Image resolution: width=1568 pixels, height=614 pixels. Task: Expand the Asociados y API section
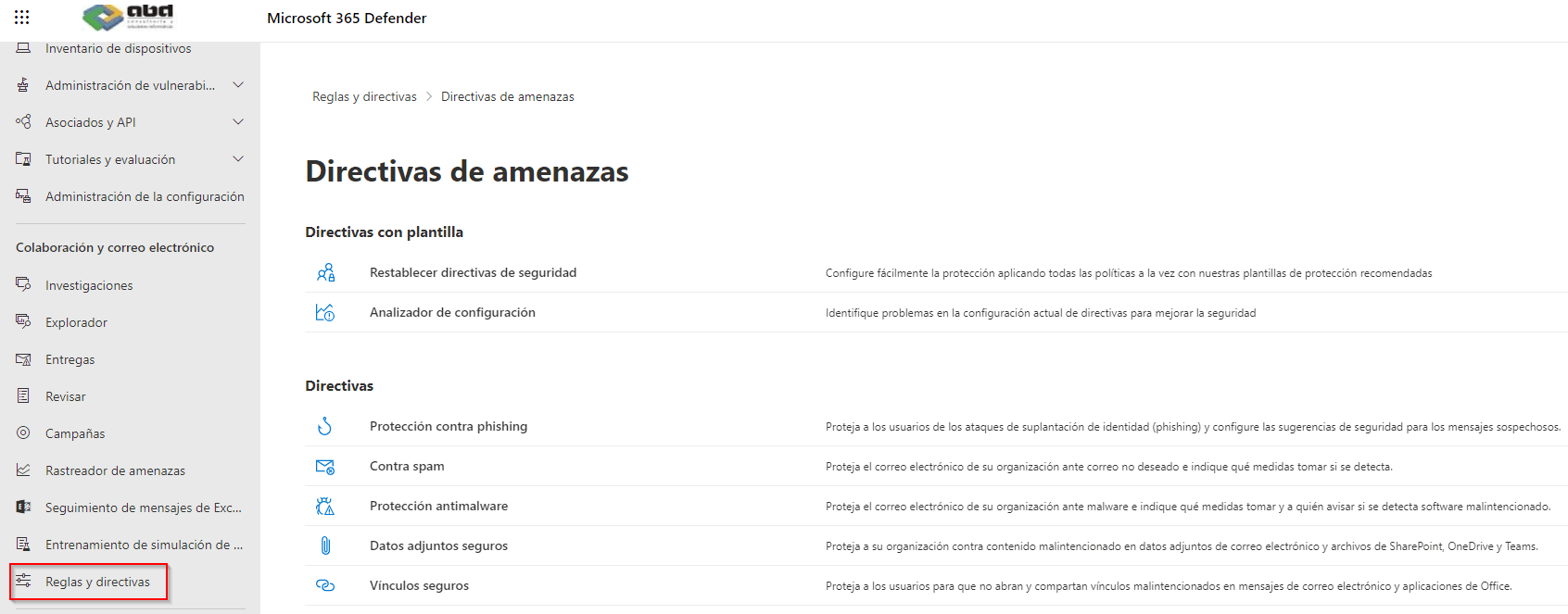pyautogui.click(x=238, y=122)
